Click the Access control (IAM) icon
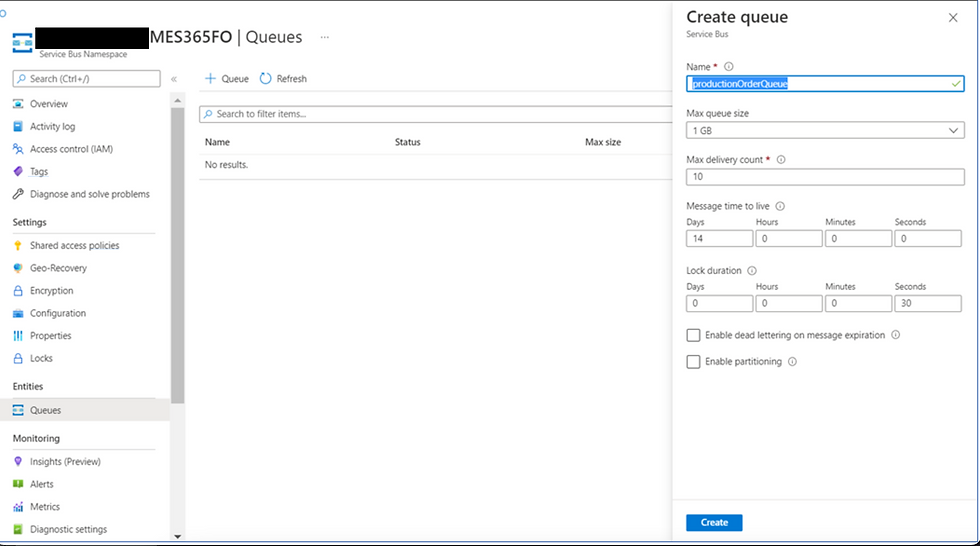The width and height of the screenshot is (980, 546). click(x=18, y=149)
